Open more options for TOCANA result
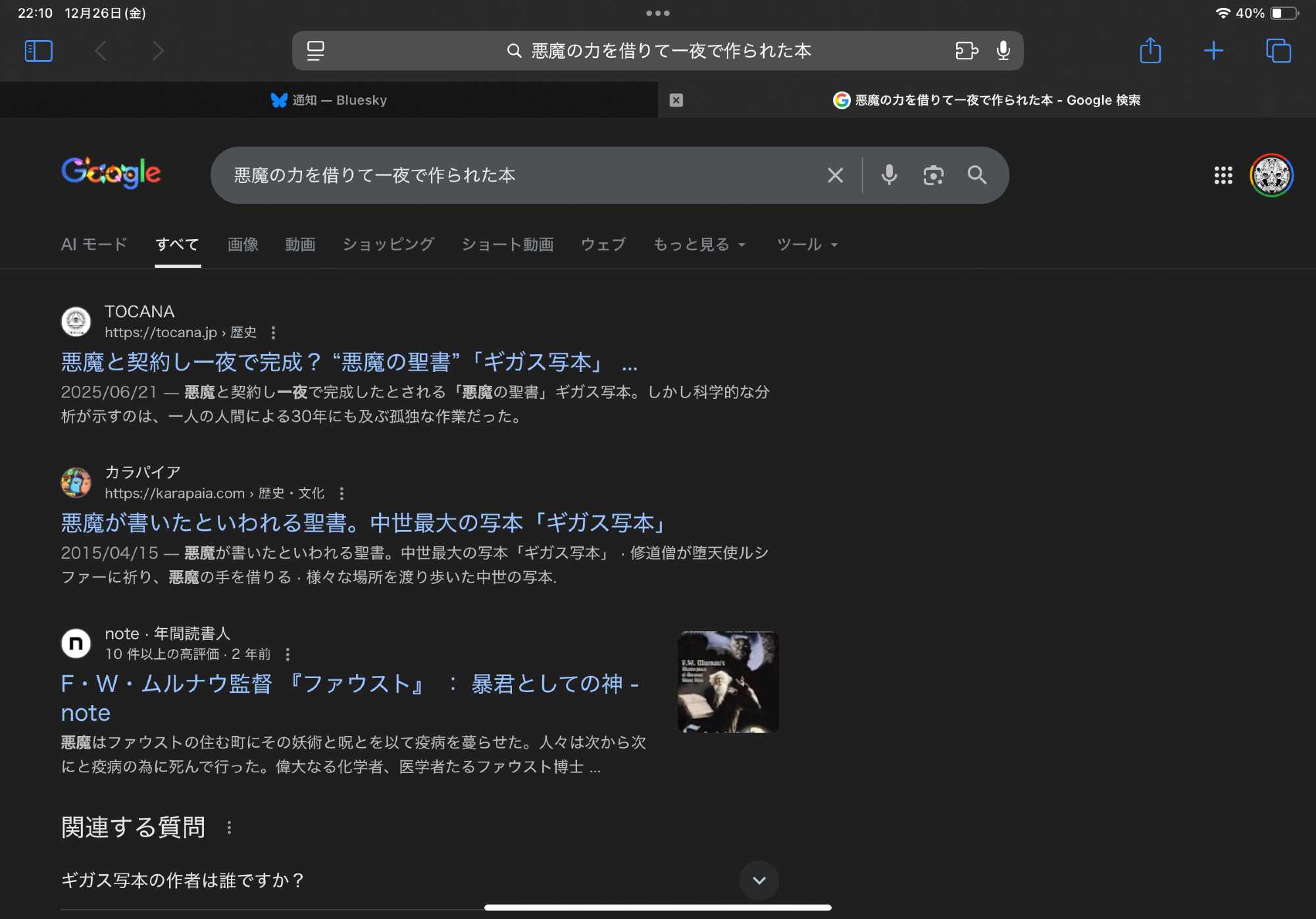This screenshot has width=1316, height=919. (273, 333)
